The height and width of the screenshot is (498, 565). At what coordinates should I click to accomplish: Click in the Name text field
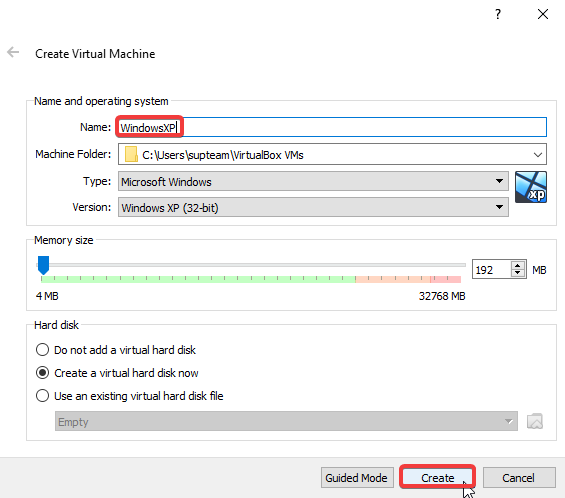[x=332, y=127]
